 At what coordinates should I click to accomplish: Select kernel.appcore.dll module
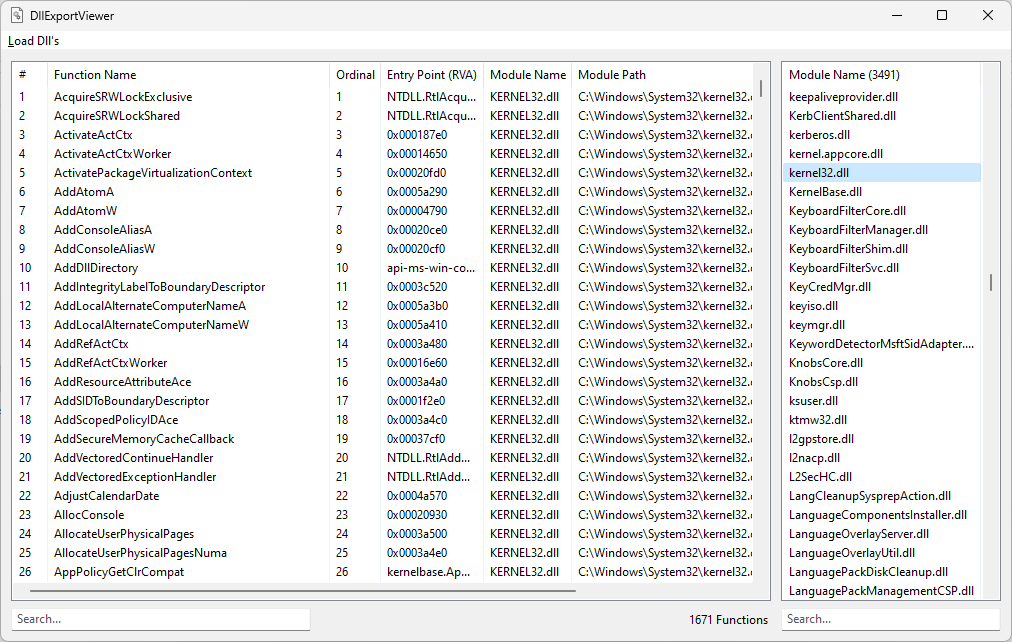click(882, 154)
